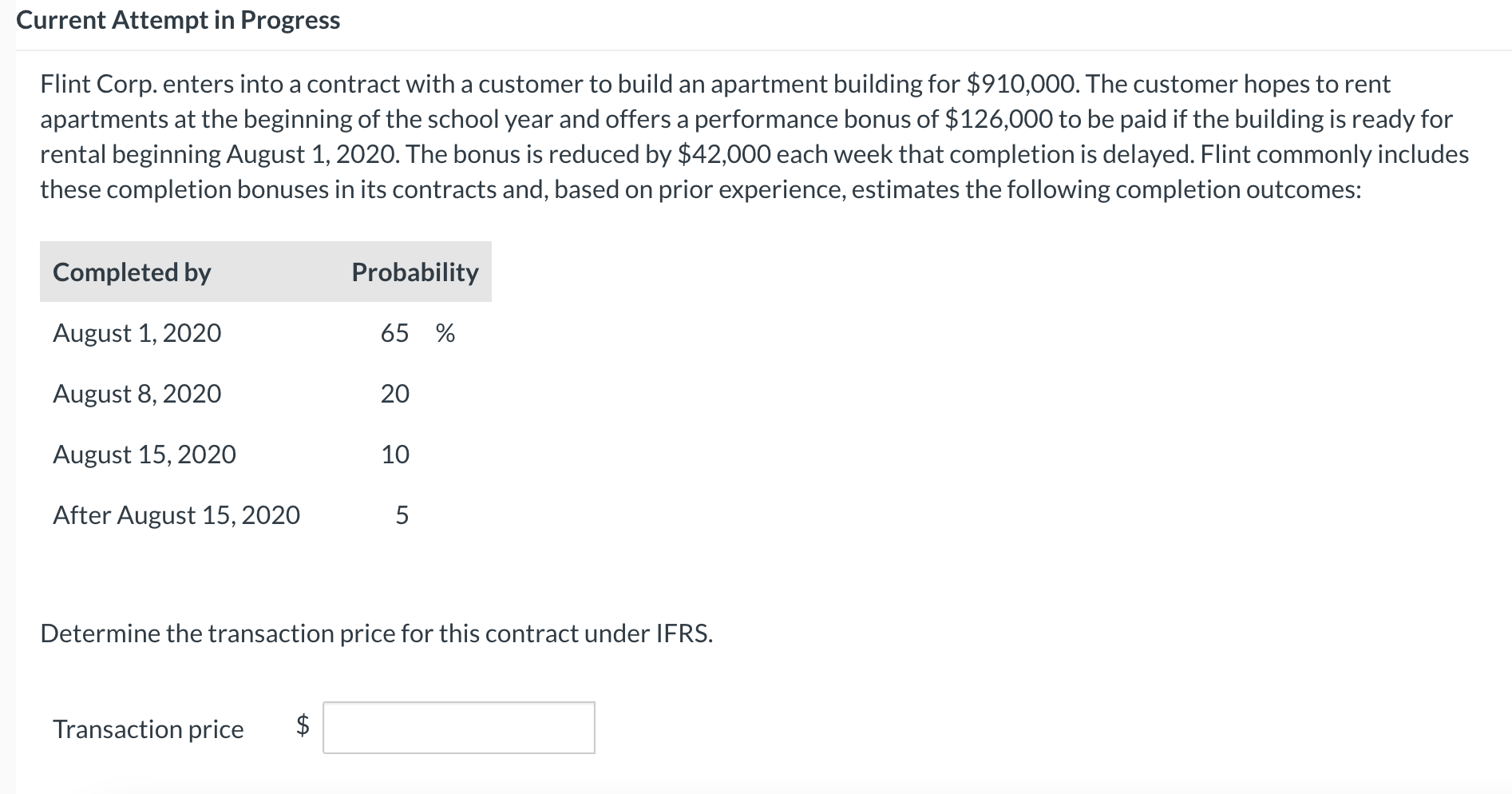This screenshot has width=1512, height=794.
Task: Click the After August 15, 2020 row
Action: click(177, 515)
